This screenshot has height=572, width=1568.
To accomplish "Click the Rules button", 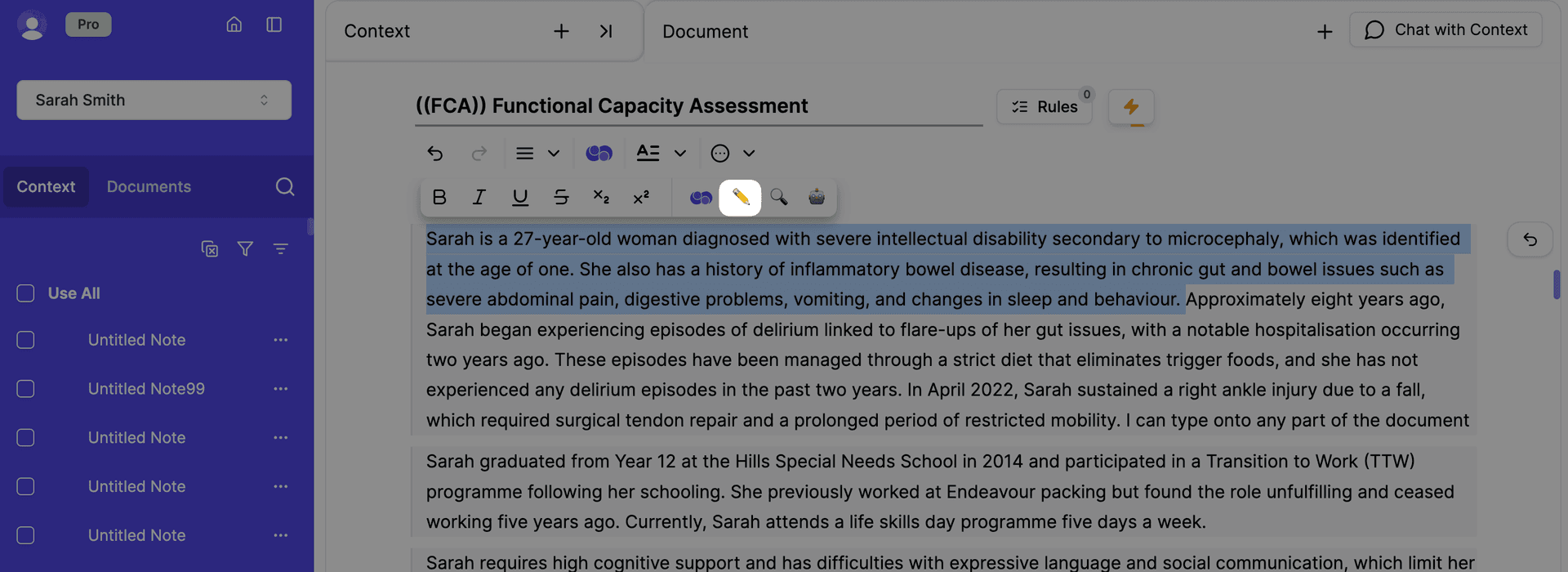I will click(x=1045, y=107).
